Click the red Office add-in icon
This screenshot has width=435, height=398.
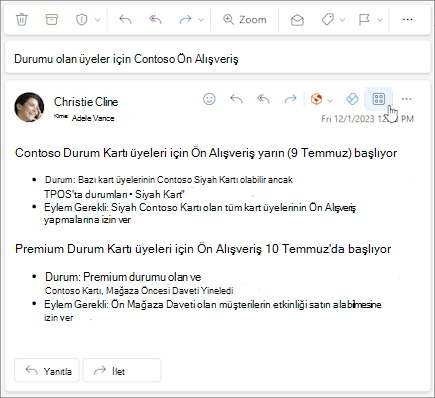[316, 99]
